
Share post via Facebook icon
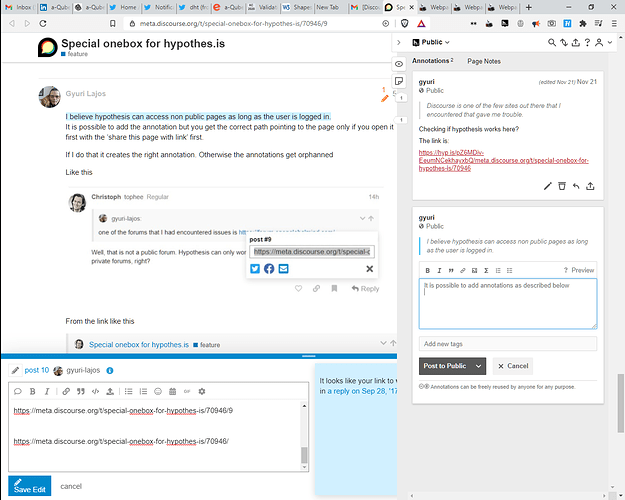pos(269,269)
